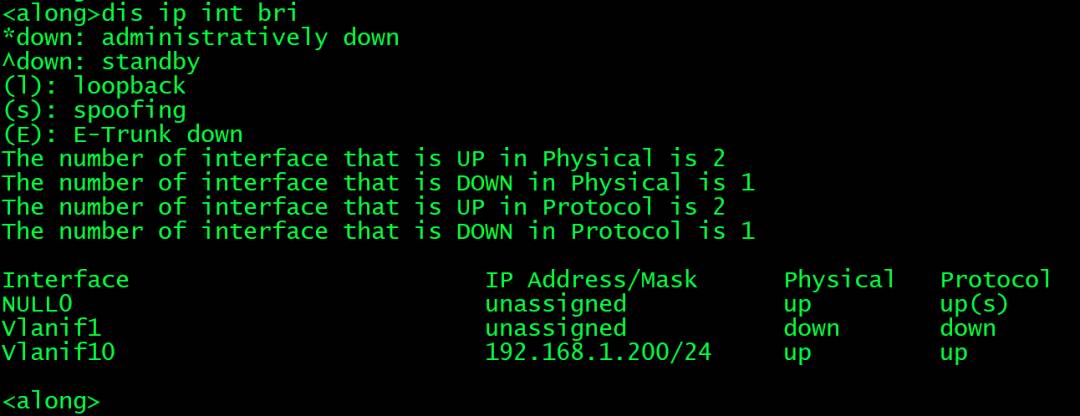The height and width of the screenshot is (416, 1080).
Task: Click the '^down: standby' legend line
Action: [x=101, y=62]
